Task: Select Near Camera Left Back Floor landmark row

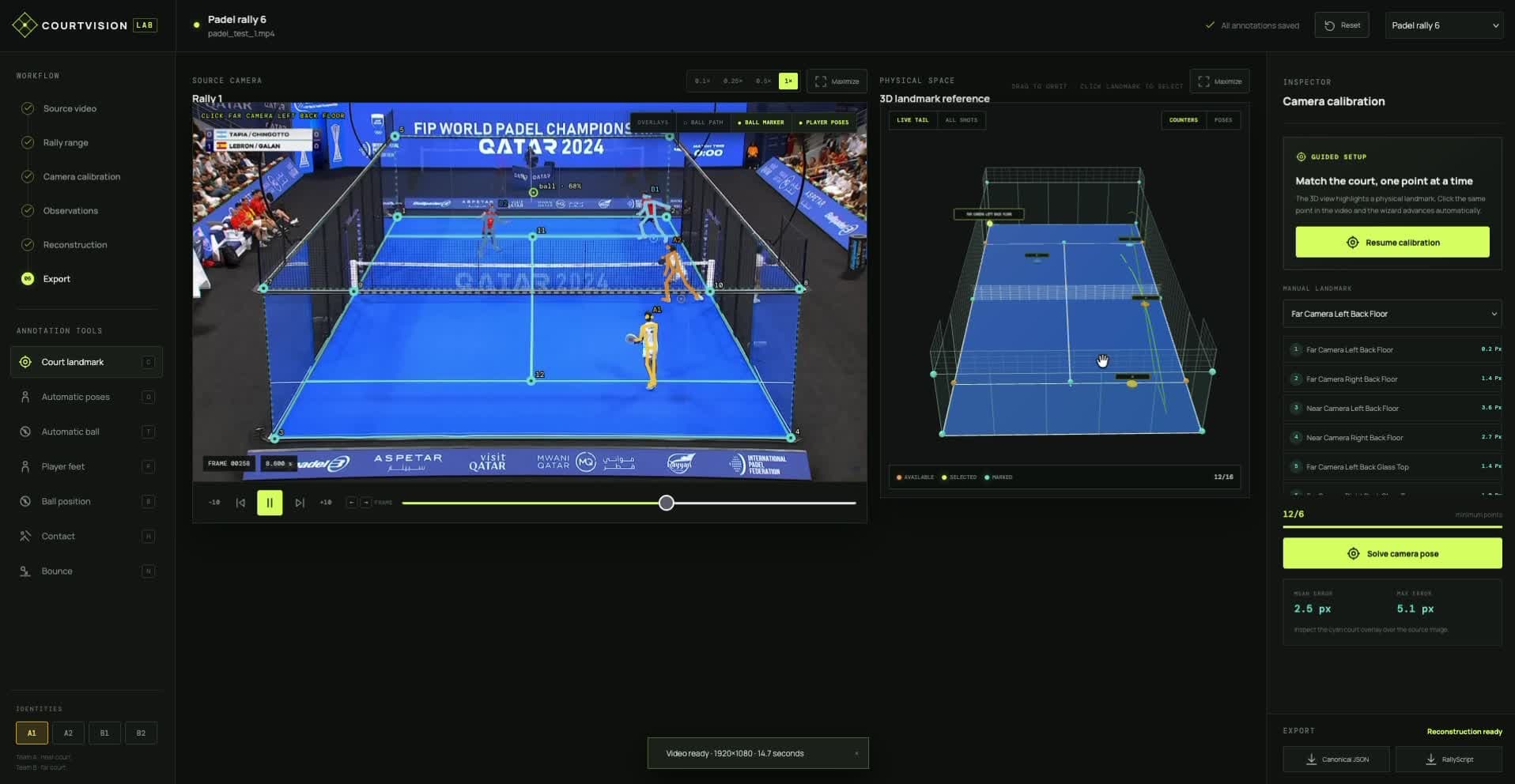Action: coord(1392,408)
